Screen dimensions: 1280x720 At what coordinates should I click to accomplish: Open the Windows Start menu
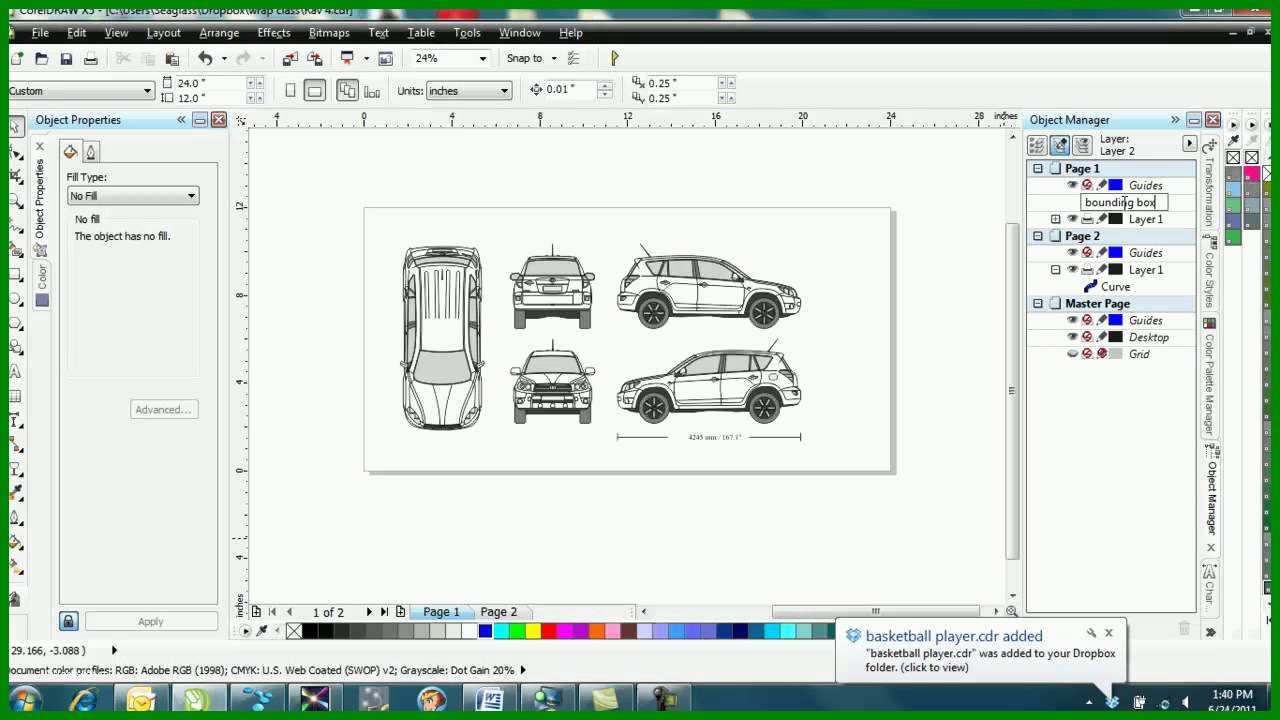tap(24, 699)
